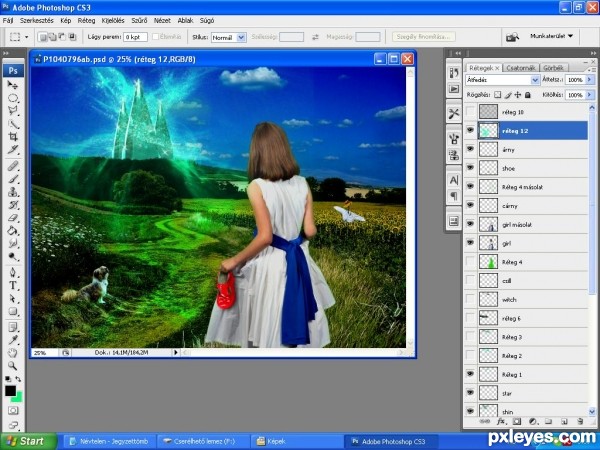The height and width of the screenshot is (450, 600).
Task: Select the Type tool
Action: [x=13, y=286]
